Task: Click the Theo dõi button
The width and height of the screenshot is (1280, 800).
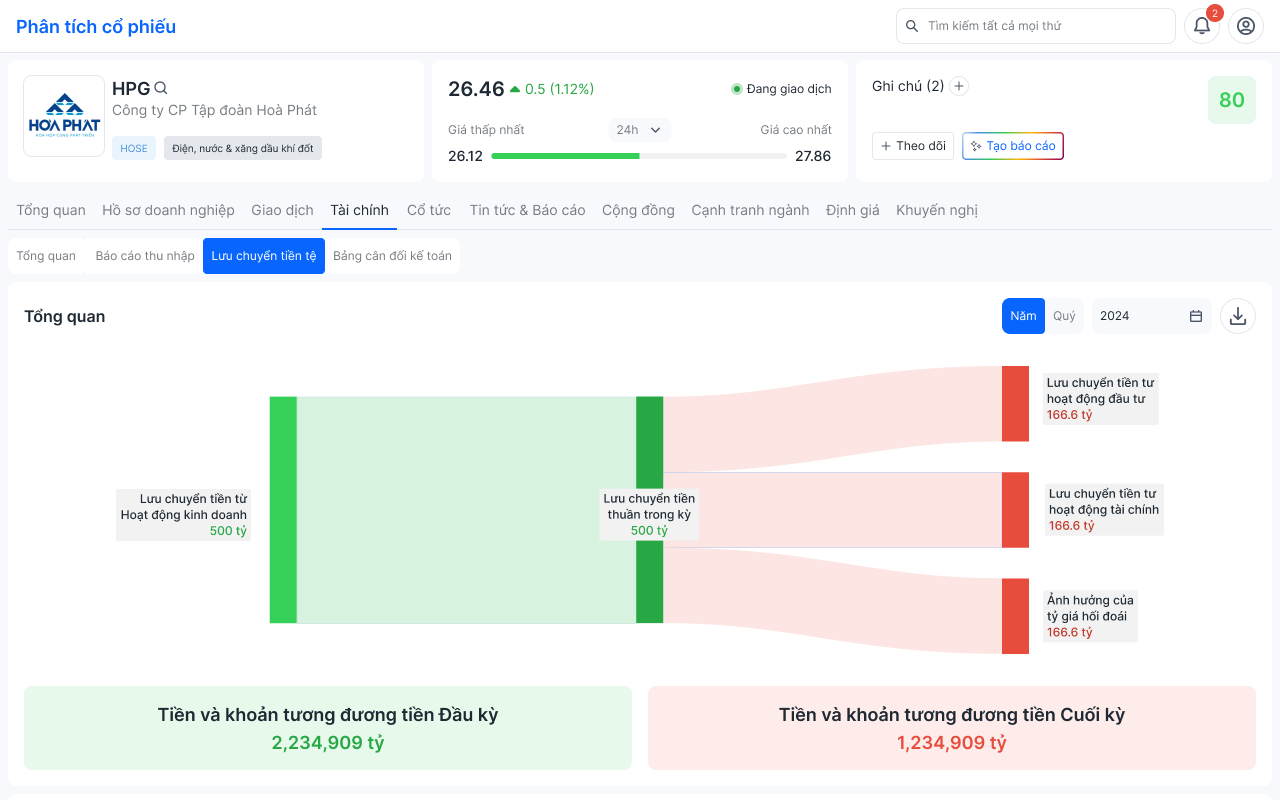Action: (912, 146)
